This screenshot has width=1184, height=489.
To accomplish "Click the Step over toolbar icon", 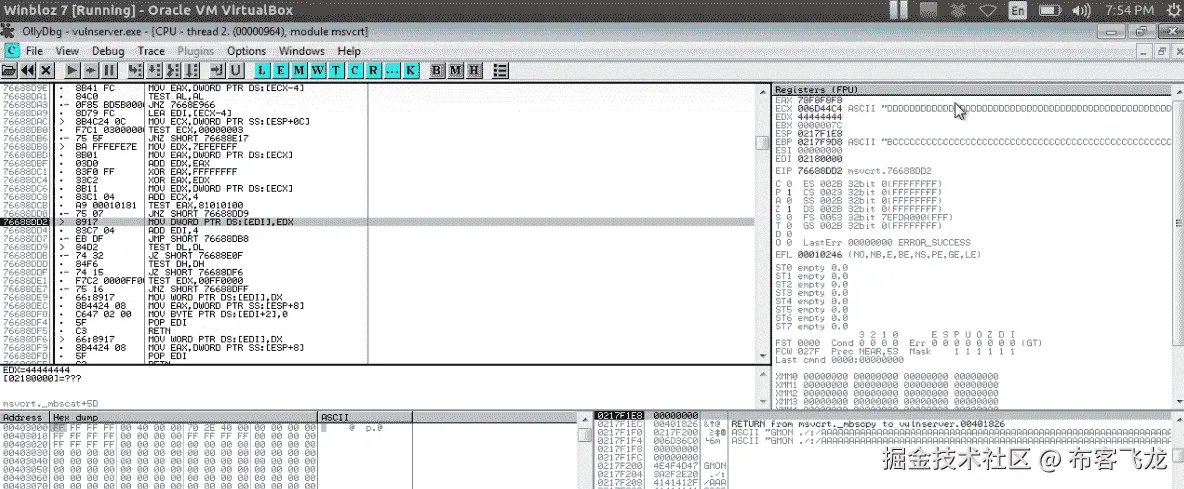I will (154, 70).
